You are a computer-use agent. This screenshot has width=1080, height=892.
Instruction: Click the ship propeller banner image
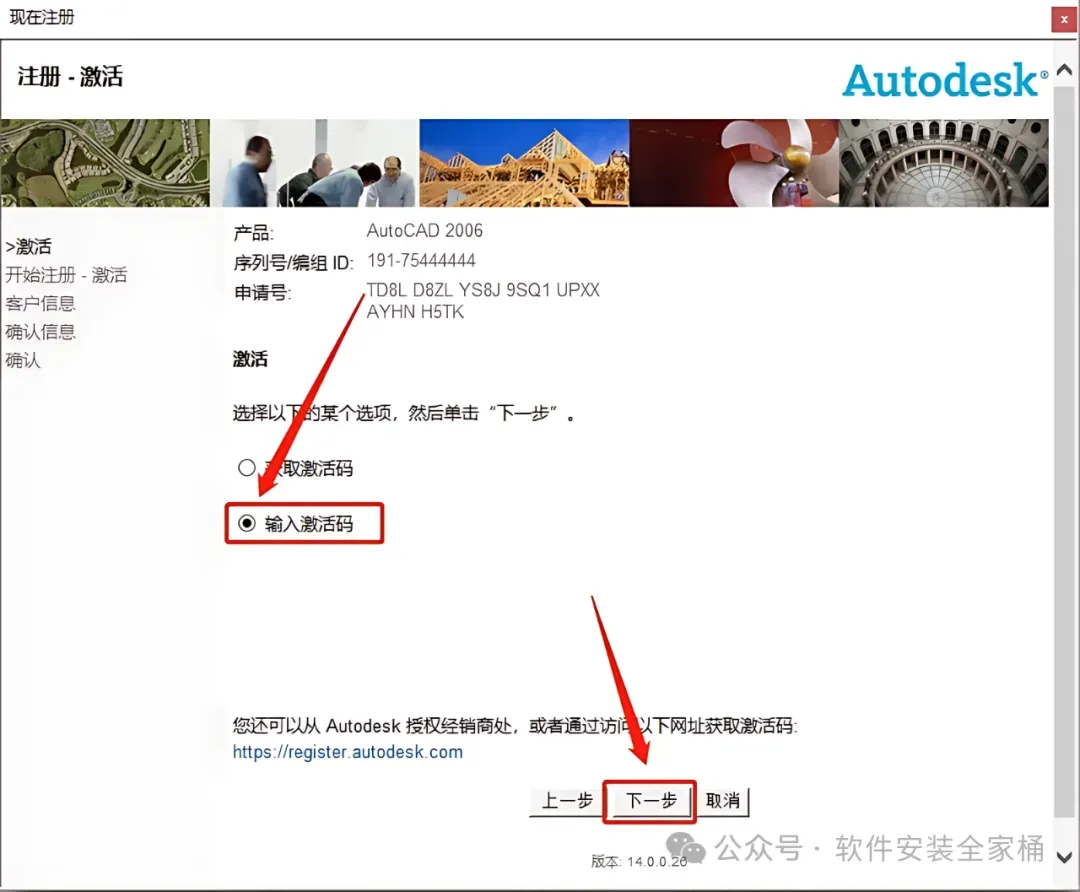[x=734, y=163]
